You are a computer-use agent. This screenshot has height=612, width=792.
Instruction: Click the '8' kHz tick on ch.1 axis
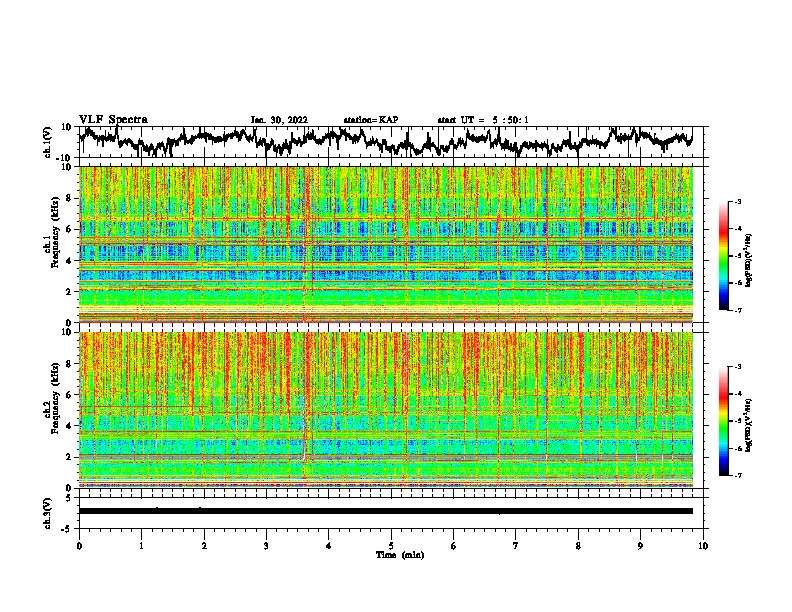70,198
